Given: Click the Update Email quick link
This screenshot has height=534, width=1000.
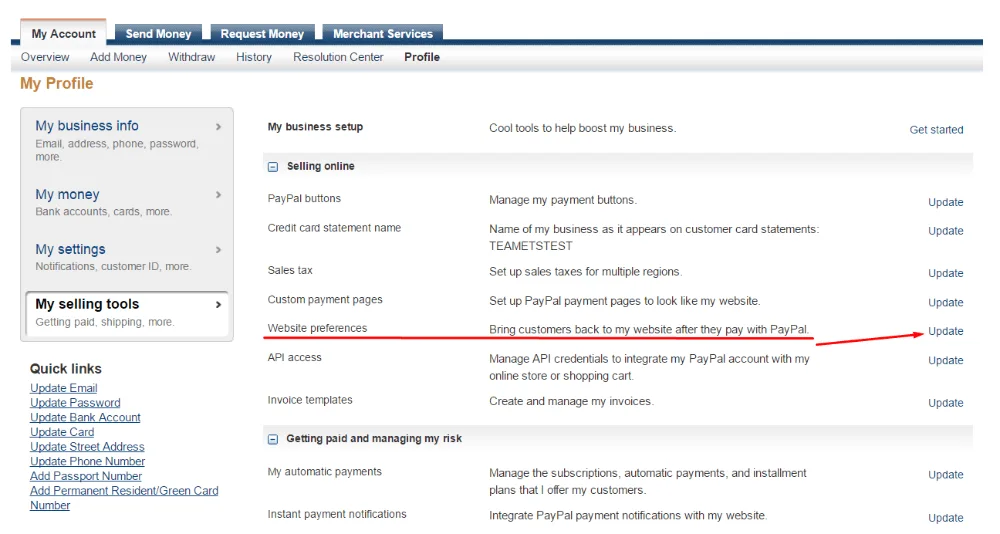Looking at the screenshot, I should click(x=63, y=388).
